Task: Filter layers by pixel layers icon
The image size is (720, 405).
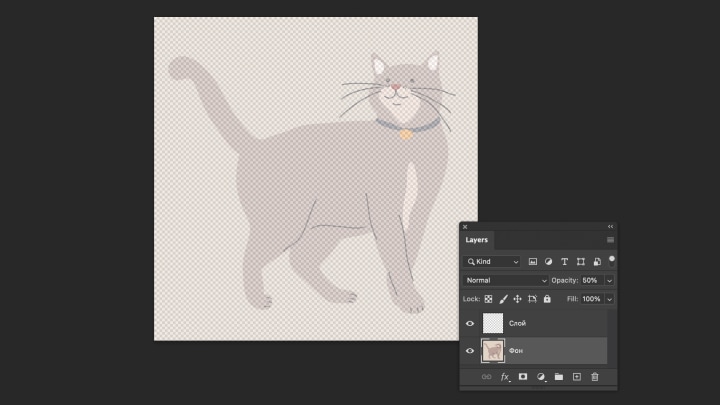Action: [x=533, y=262]
